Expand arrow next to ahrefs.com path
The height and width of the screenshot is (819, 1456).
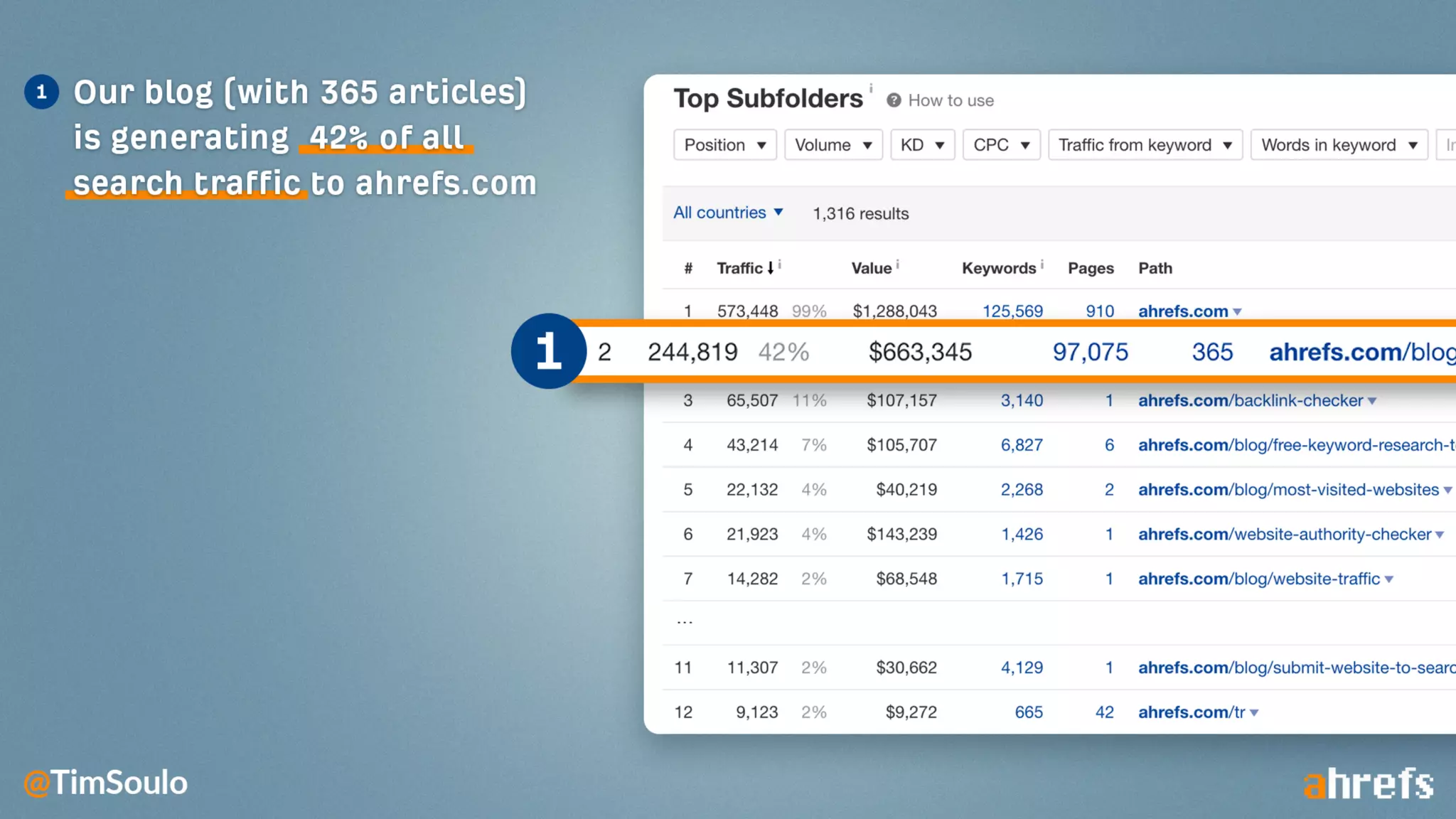1237,312
